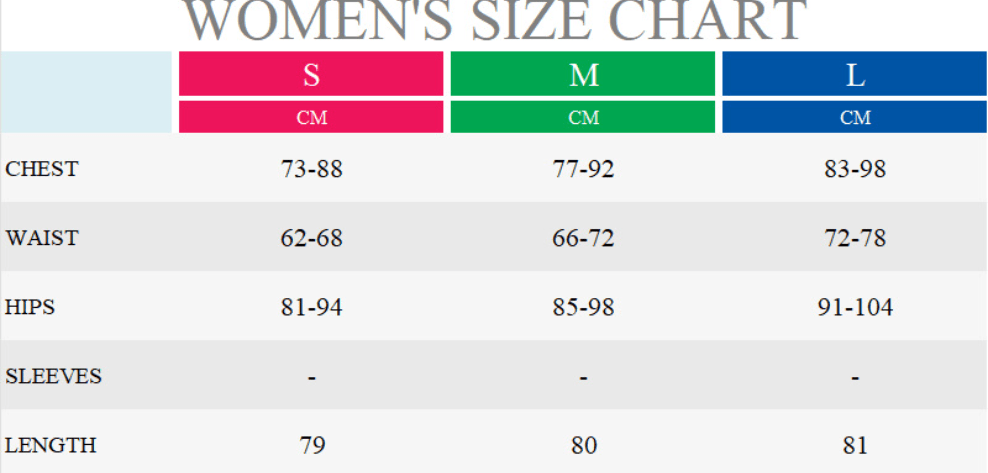Select waist value 62-68 for size S
The width and height of the screenshot is (988, 473).
coord(311,238)
